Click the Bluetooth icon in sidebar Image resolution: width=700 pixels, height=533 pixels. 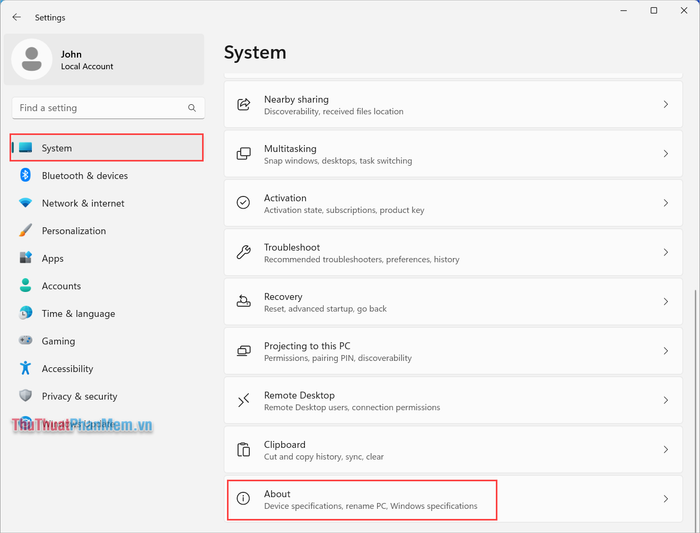click(25, 175)
